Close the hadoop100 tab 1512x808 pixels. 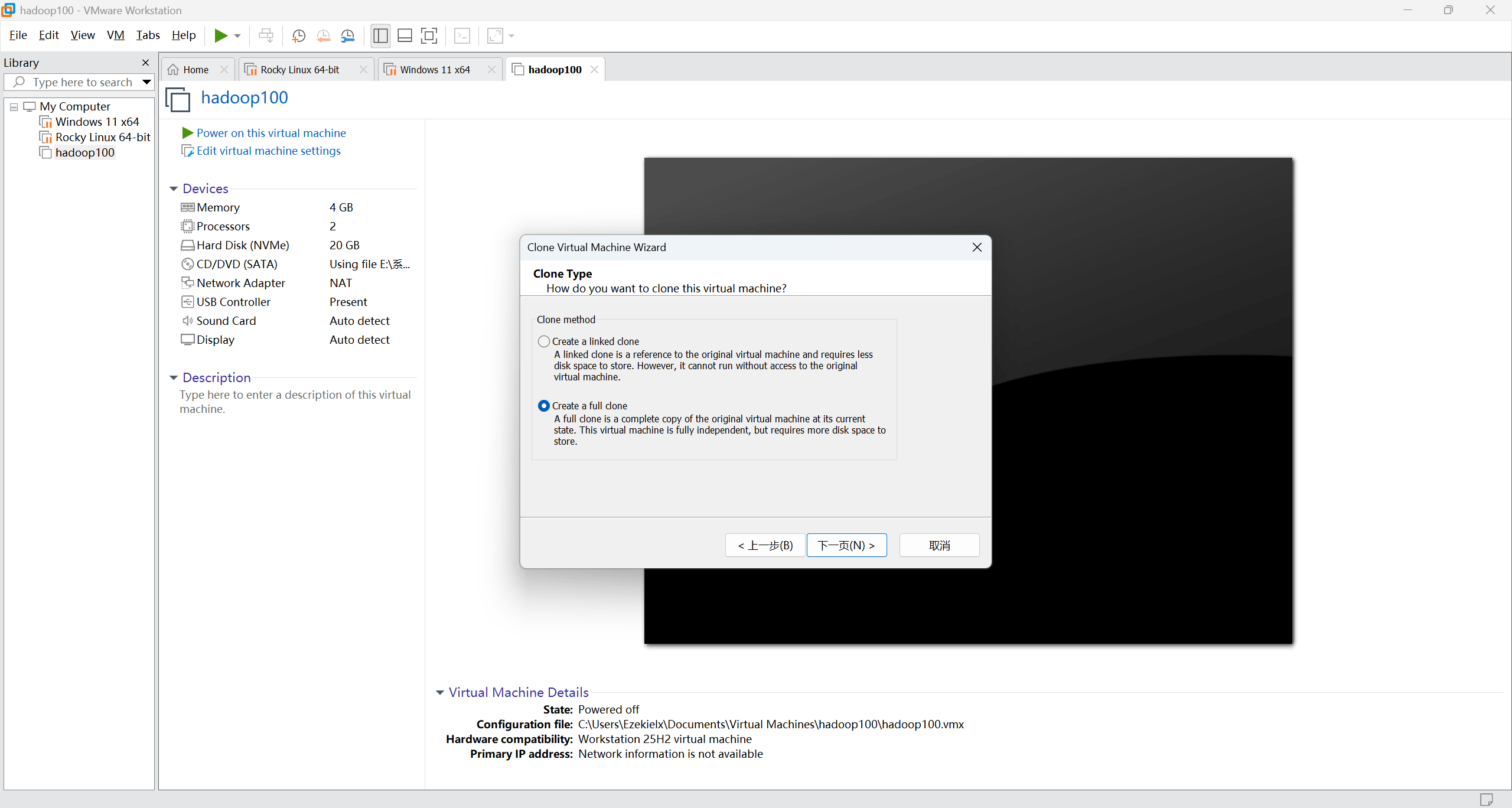(595, 70)
